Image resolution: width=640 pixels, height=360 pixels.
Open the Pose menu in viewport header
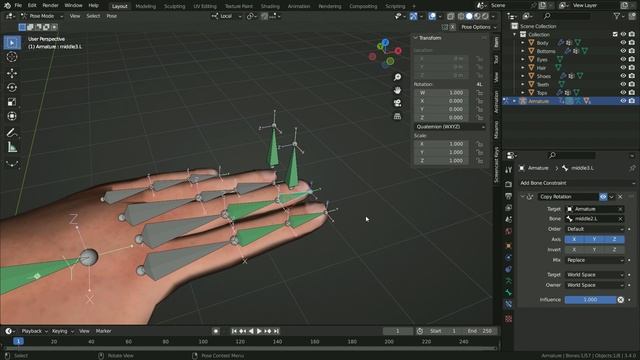pos(111,16)
